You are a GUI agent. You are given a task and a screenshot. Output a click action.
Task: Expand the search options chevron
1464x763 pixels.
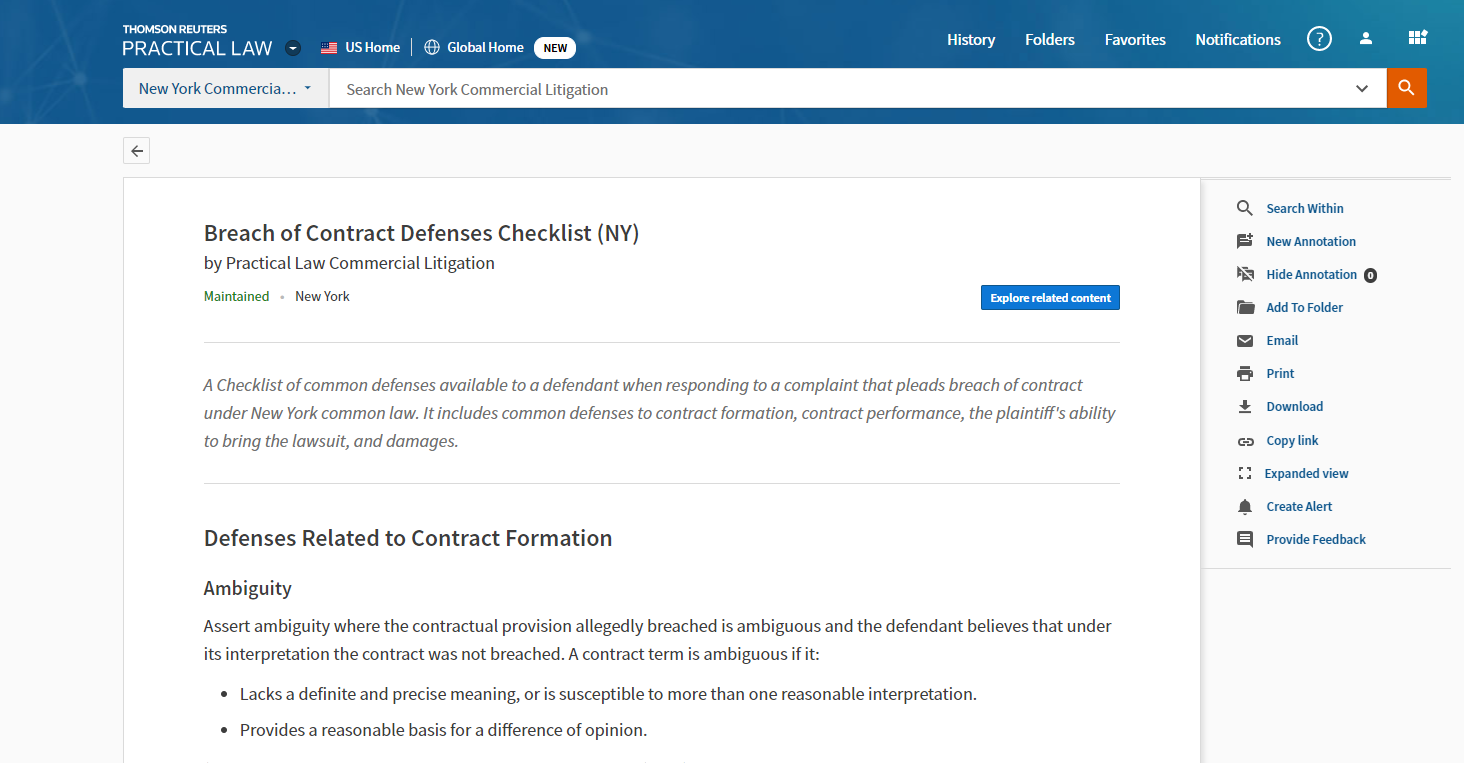point(1362,89)
